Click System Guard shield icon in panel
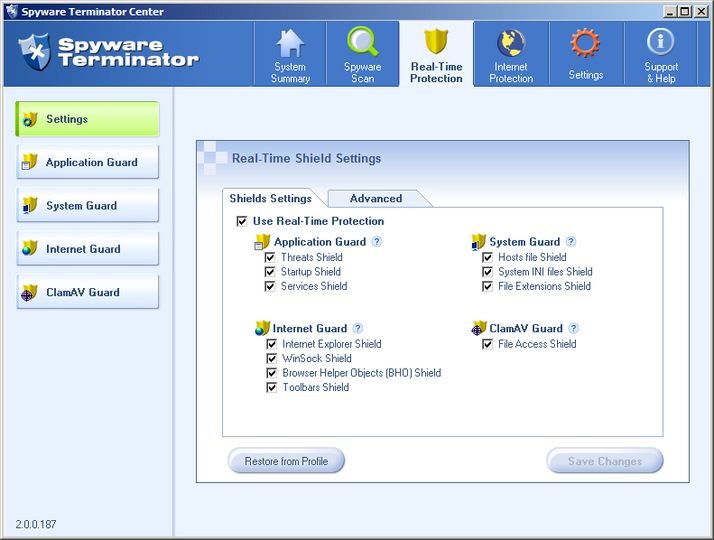 [x=479, y=242]
